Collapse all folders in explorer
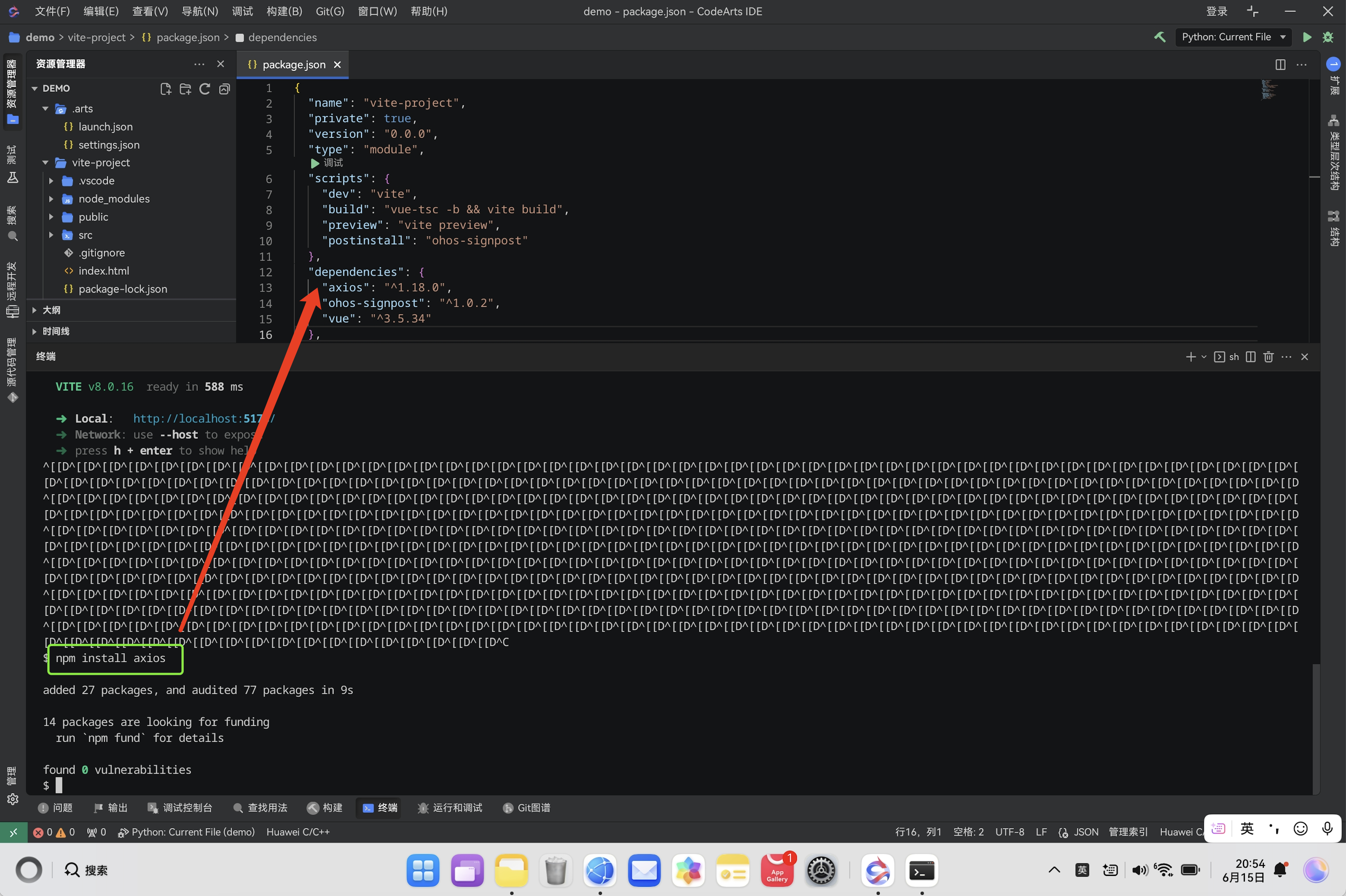 click(225, 88)
